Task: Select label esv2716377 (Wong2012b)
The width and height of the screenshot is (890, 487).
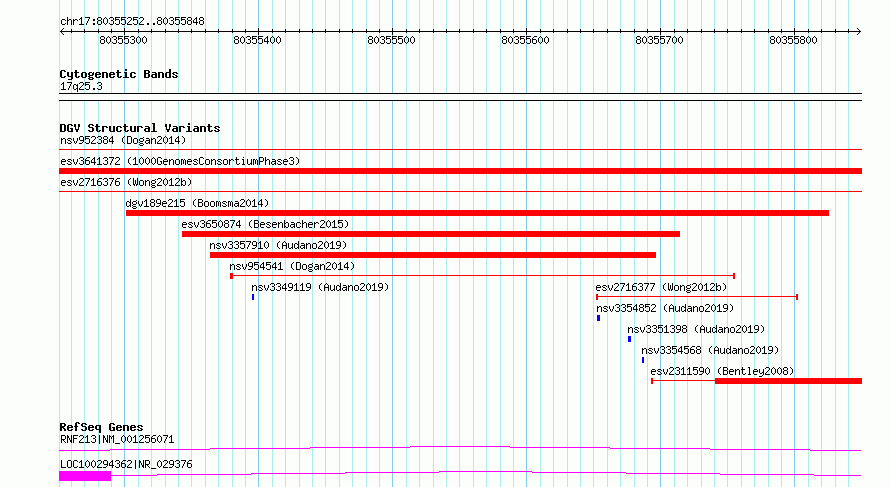Action: point(661,287)
